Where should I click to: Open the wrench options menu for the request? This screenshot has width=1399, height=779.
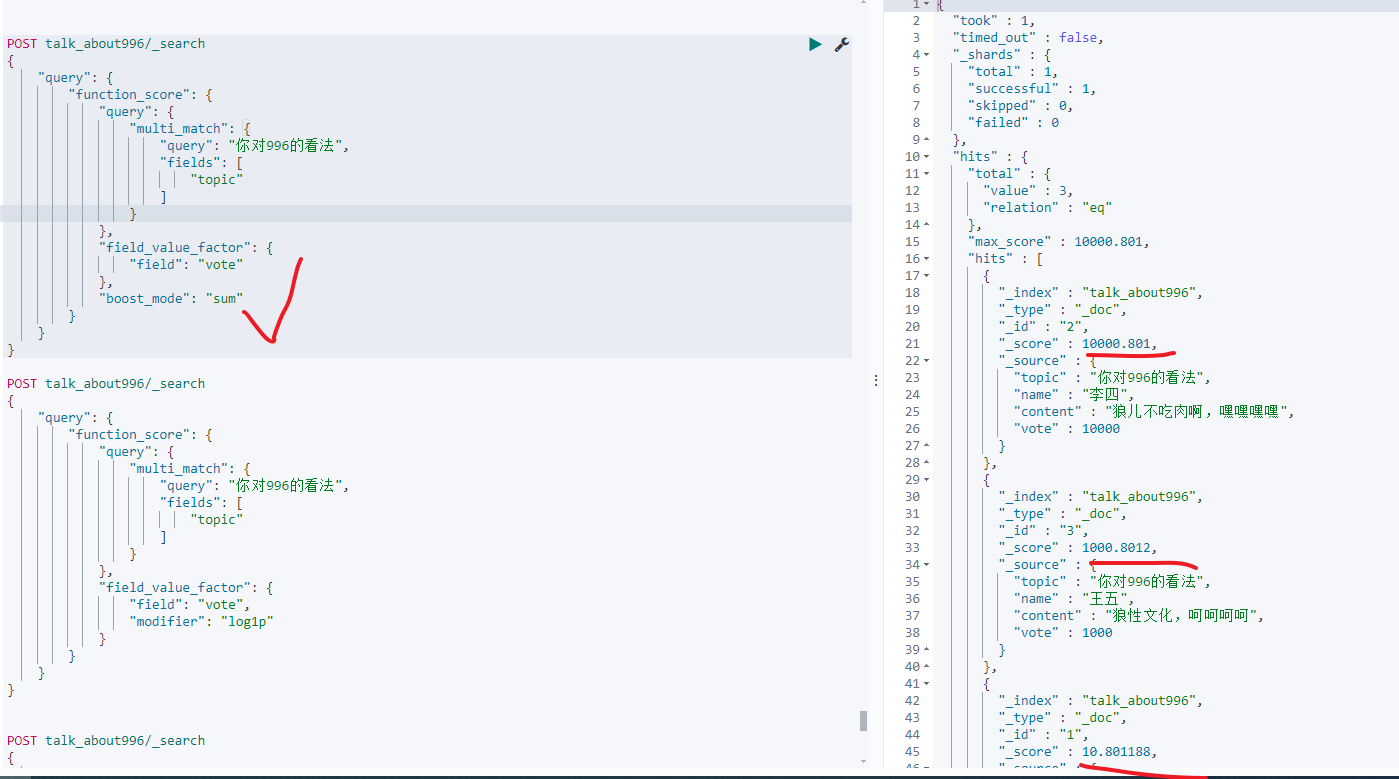[842, 44]
